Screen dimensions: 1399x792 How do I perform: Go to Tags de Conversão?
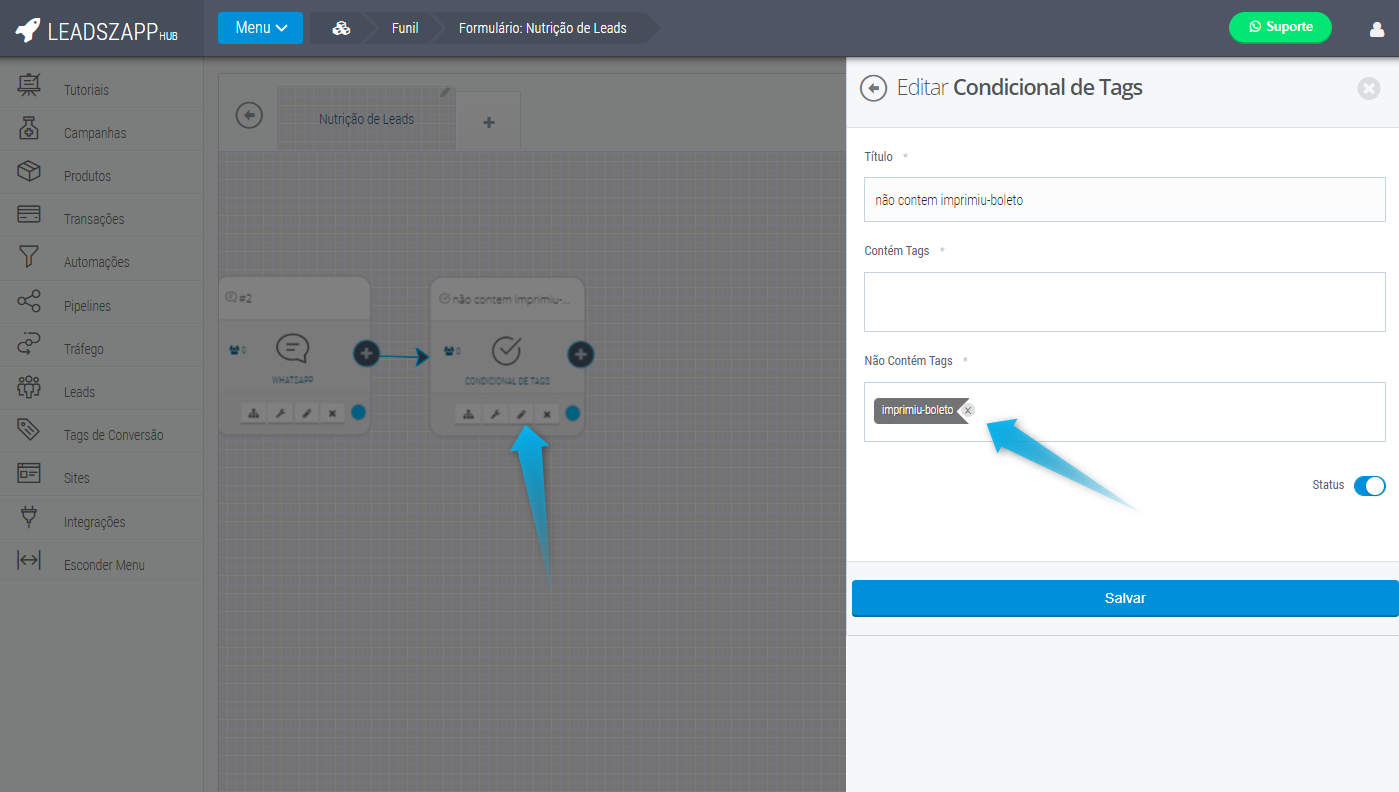(113, 435)
